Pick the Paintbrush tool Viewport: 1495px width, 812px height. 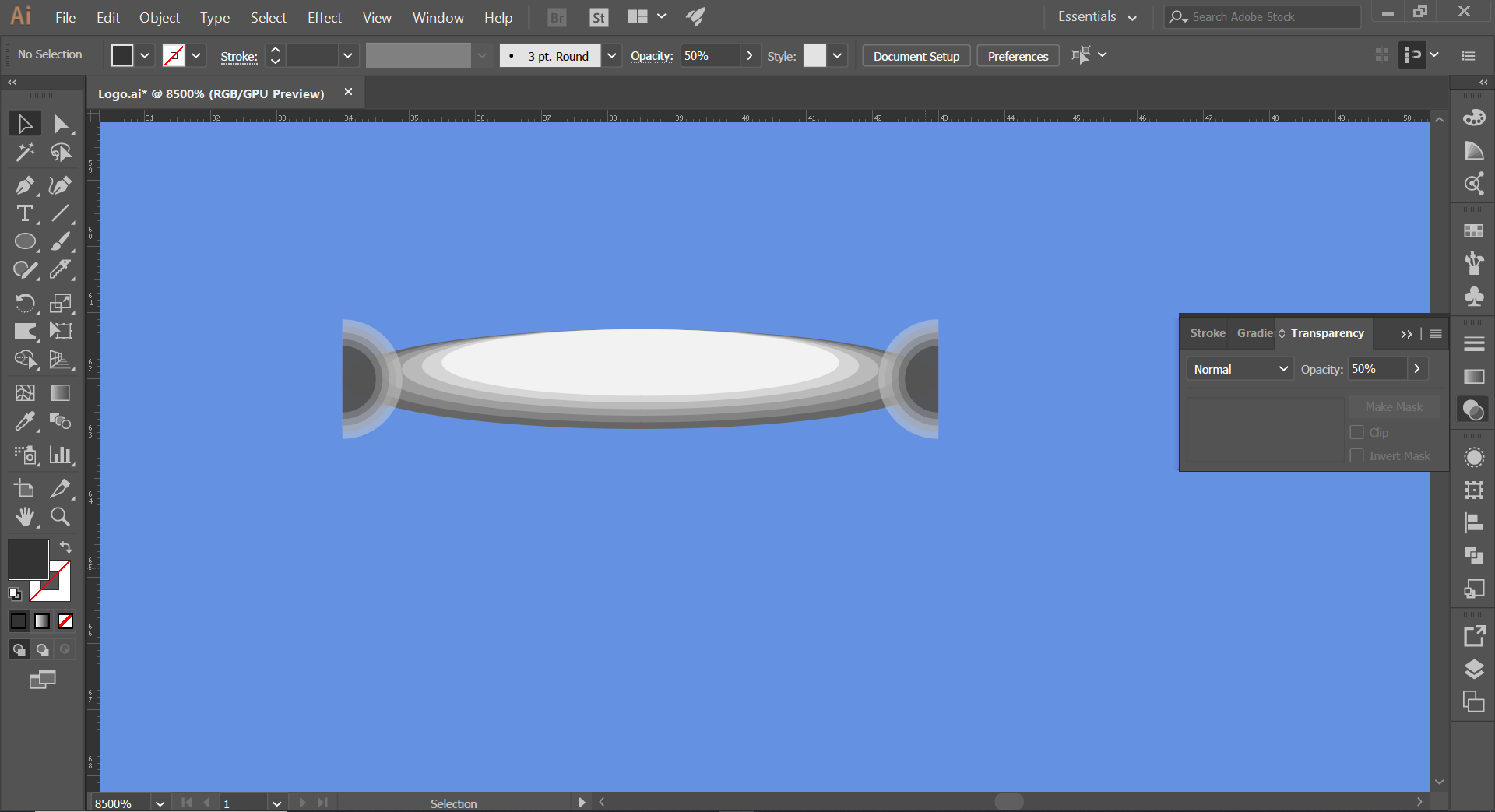point(61,241)
